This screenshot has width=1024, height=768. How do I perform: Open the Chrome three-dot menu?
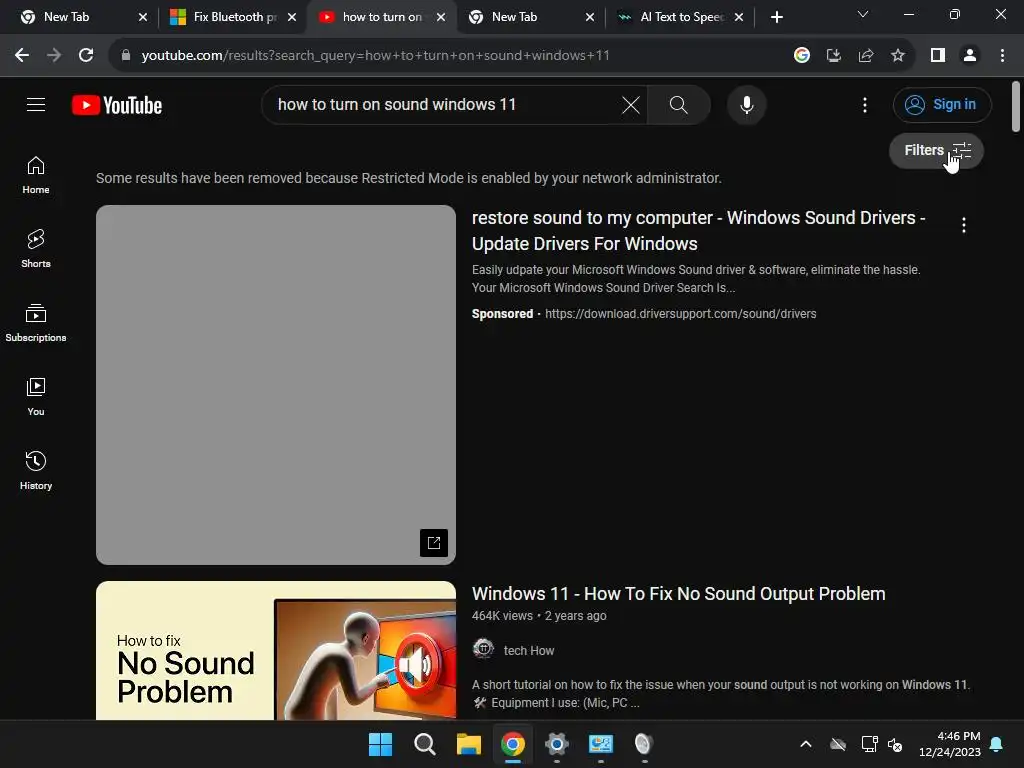[1002, 56]
